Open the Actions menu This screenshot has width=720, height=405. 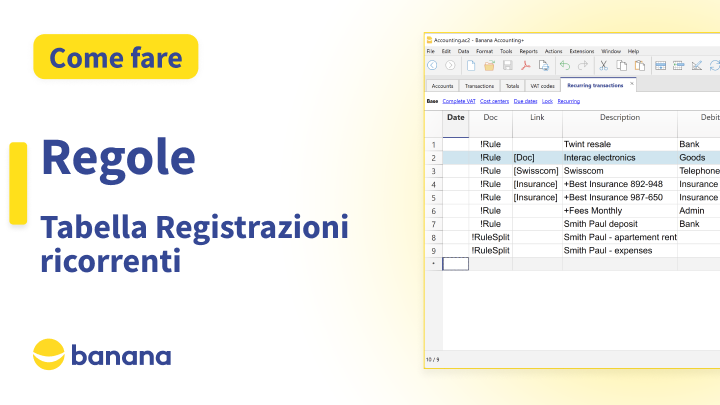[x=553, y=51]
